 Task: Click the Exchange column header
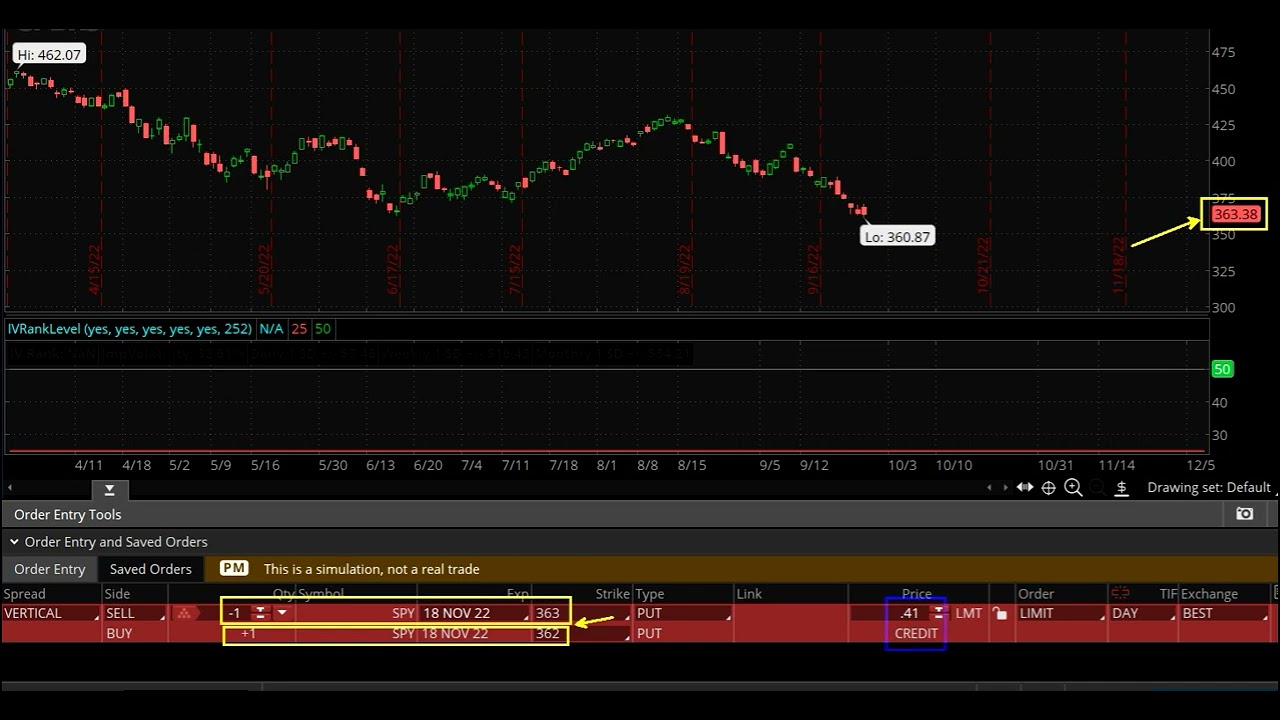[x=1209, y=593]
